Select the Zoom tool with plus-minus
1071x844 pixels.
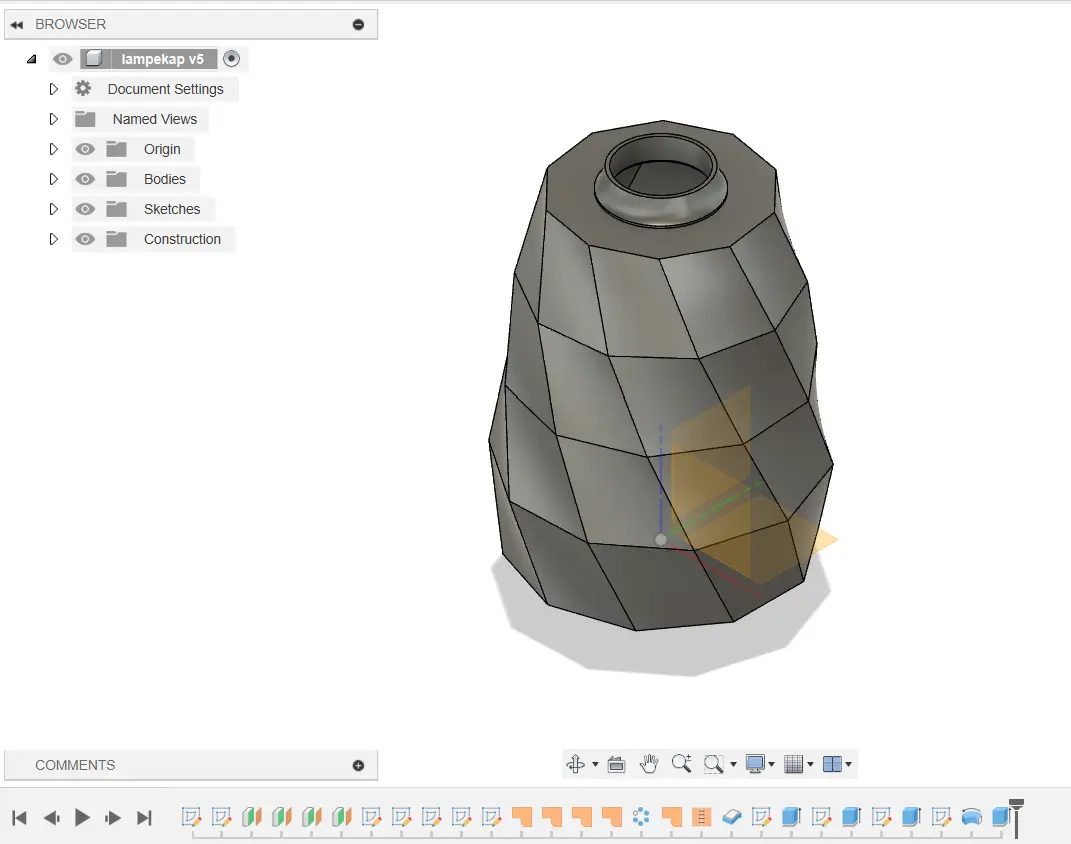click(x=681, y=763)
